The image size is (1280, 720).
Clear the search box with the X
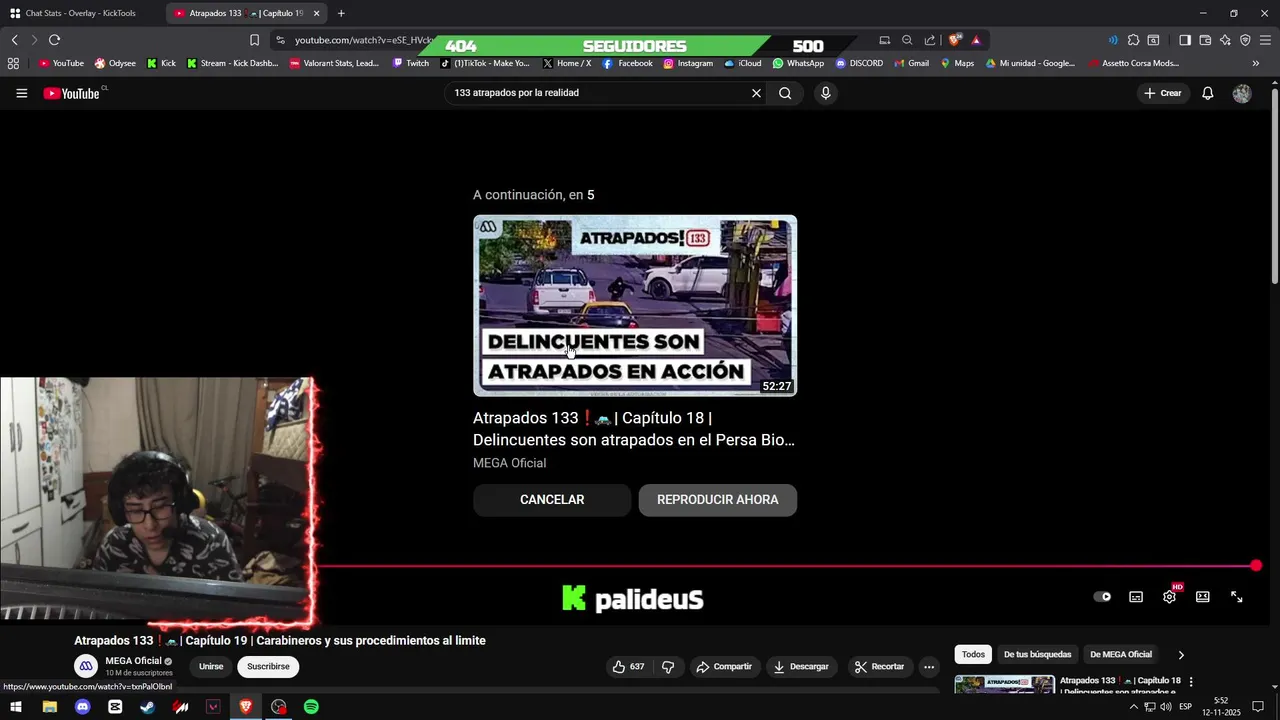[756, 93]
